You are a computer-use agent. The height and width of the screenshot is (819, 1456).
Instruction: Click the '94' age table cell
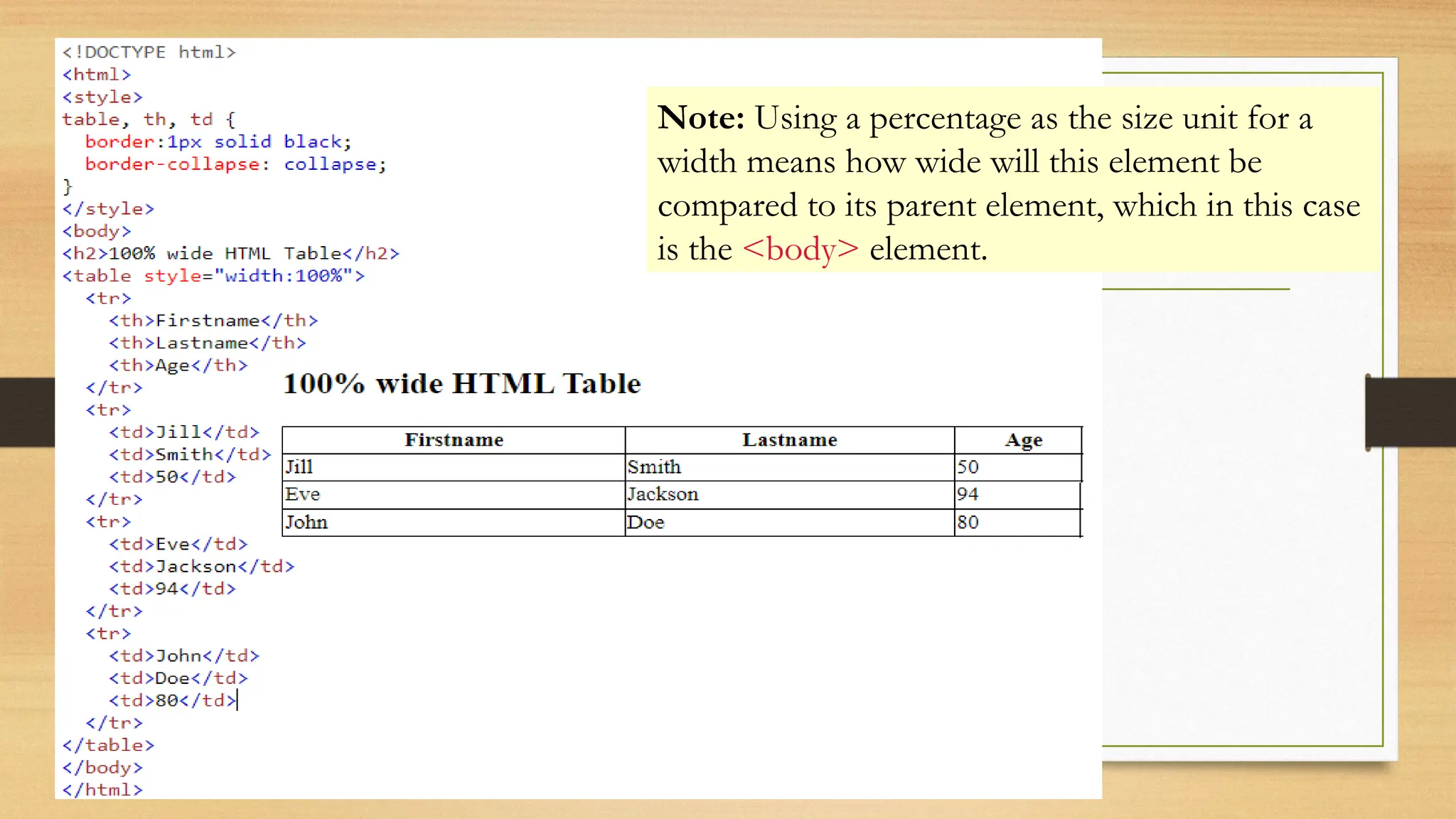1018,495
